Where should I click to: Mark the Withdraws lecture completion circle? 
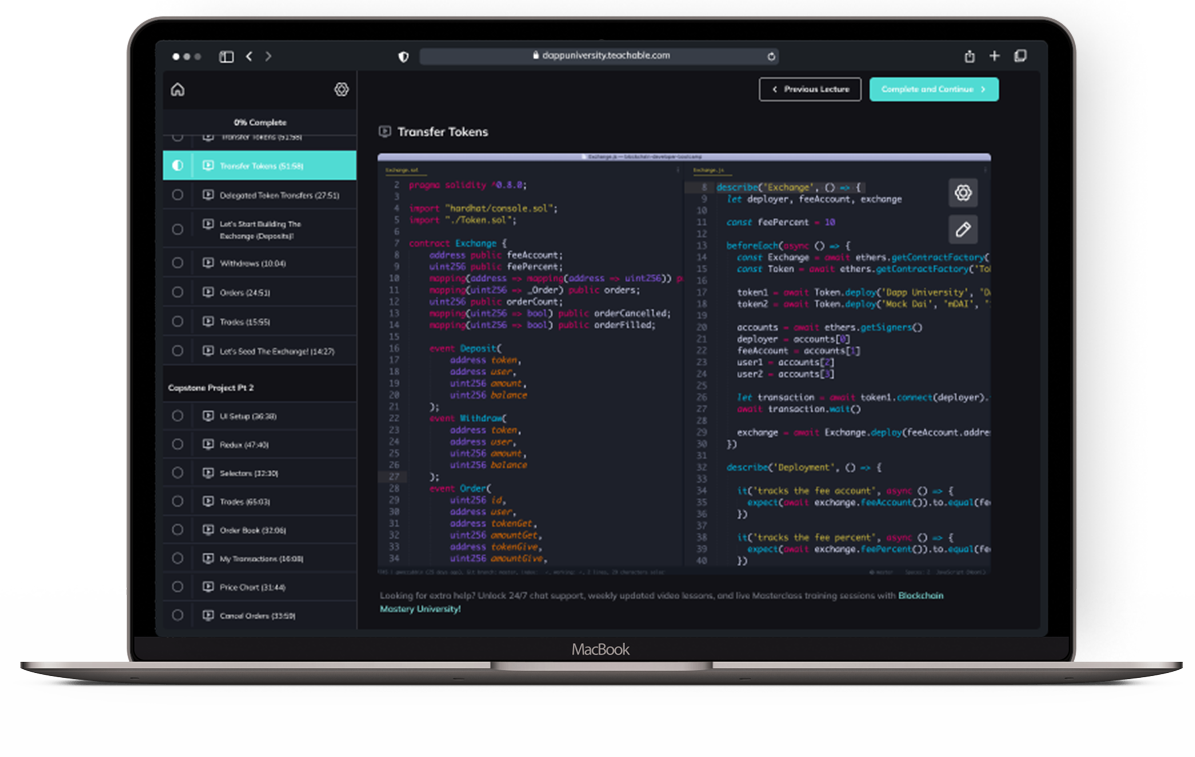click(178, 263)
